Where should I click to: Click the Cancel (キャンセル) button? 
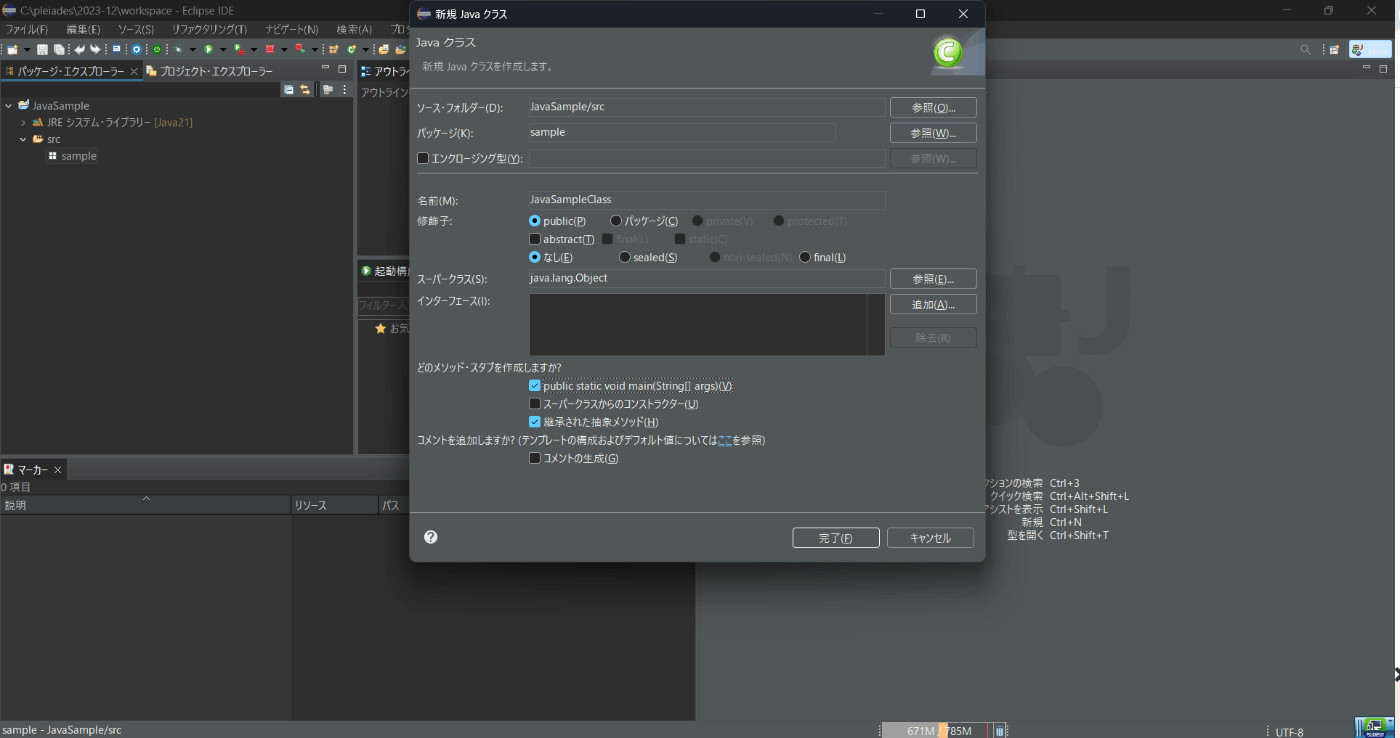point(930,538)
